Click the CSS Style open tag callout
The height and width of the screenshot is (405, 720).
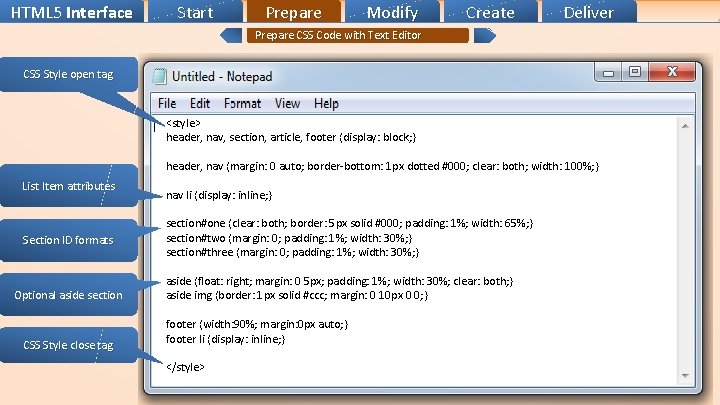[68, 74]
